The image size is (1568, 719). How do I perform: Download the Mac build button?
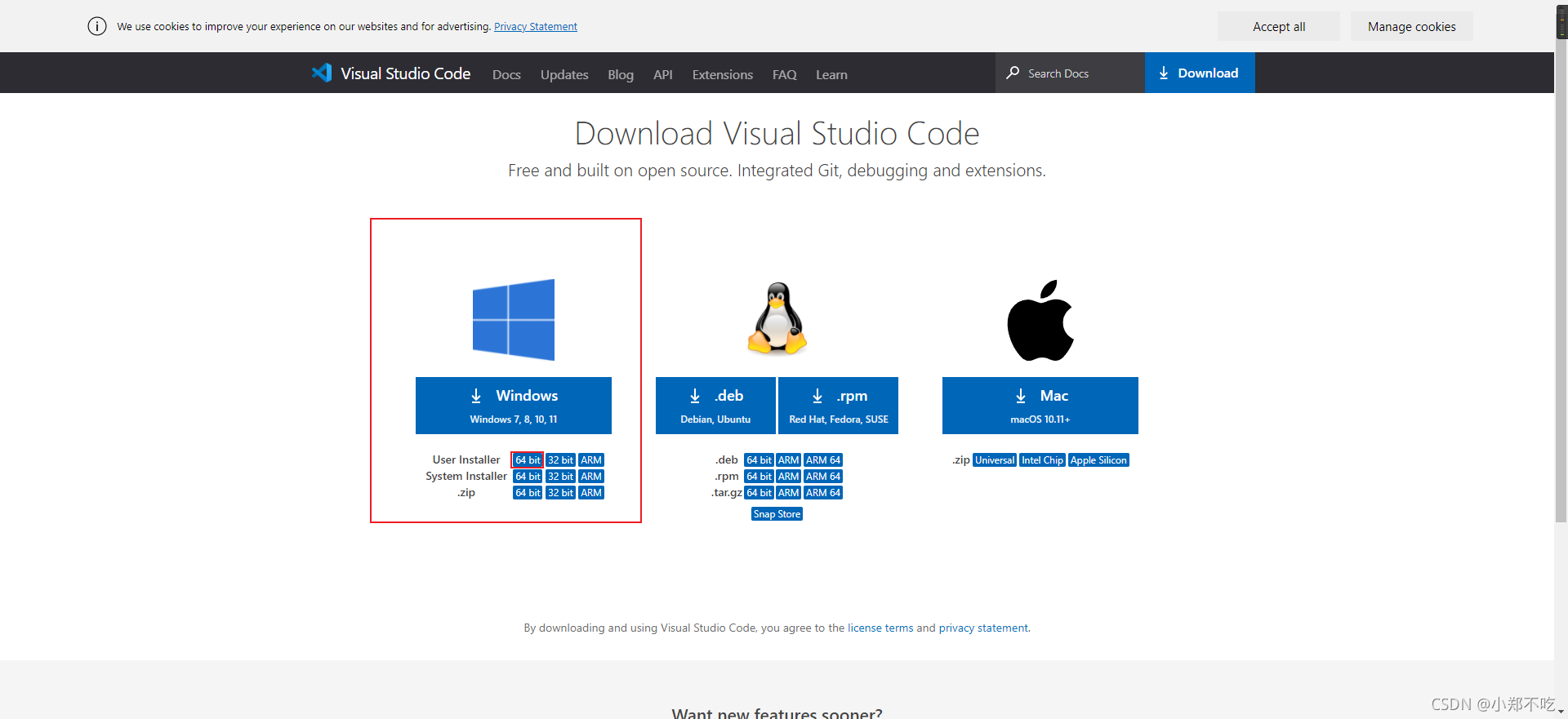point(1040,406)
